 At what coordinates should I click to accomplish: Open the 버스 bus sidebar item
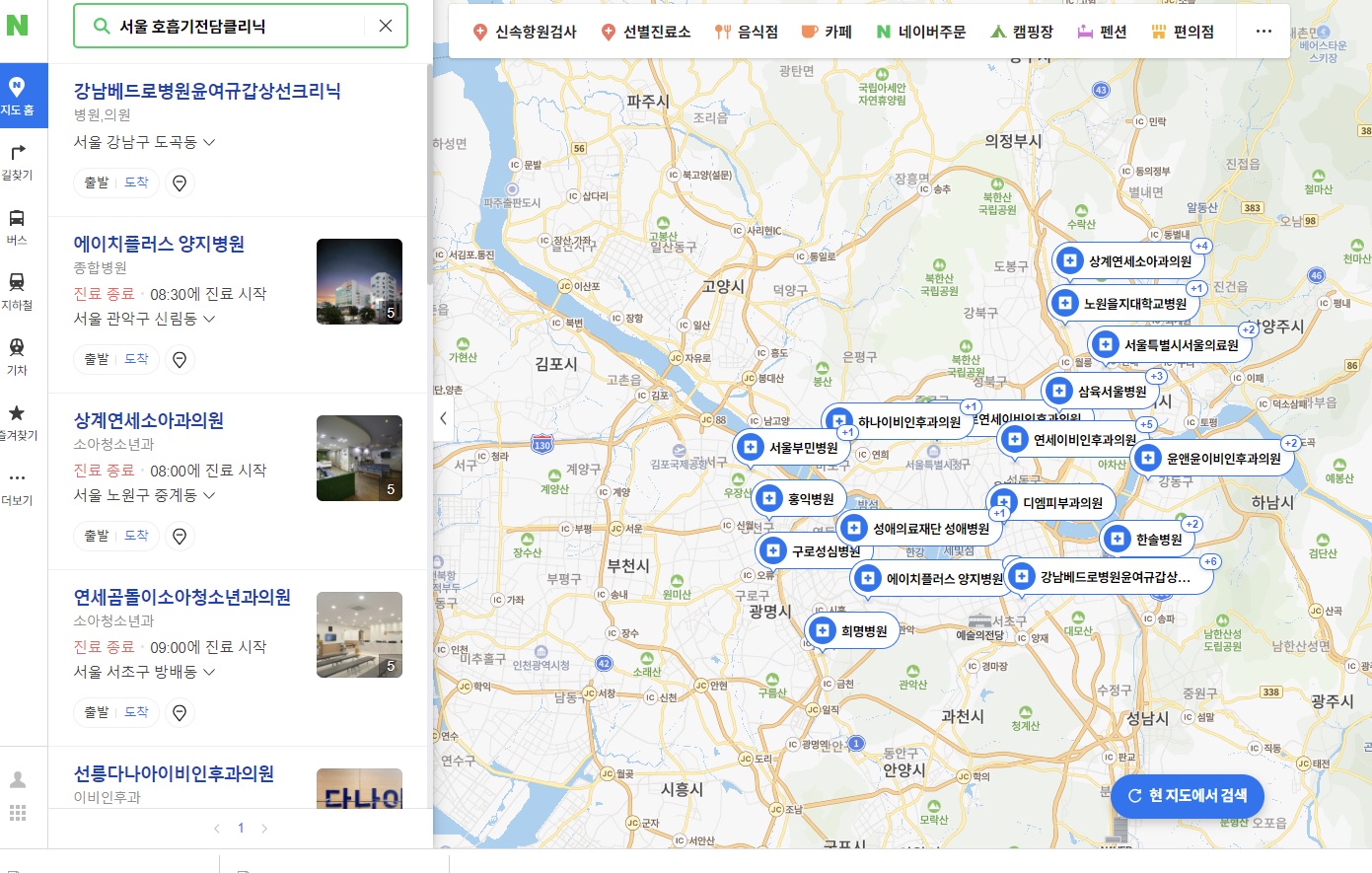point(17,227)
